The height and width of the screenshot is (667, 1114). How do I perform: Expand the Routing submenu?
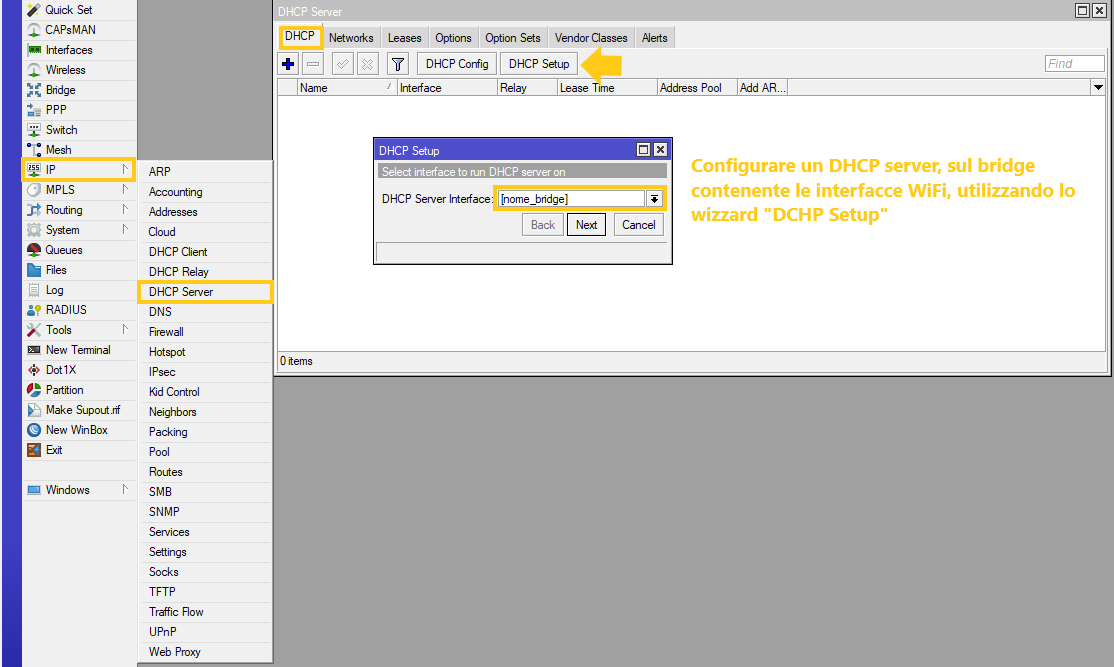coord(125,209)
